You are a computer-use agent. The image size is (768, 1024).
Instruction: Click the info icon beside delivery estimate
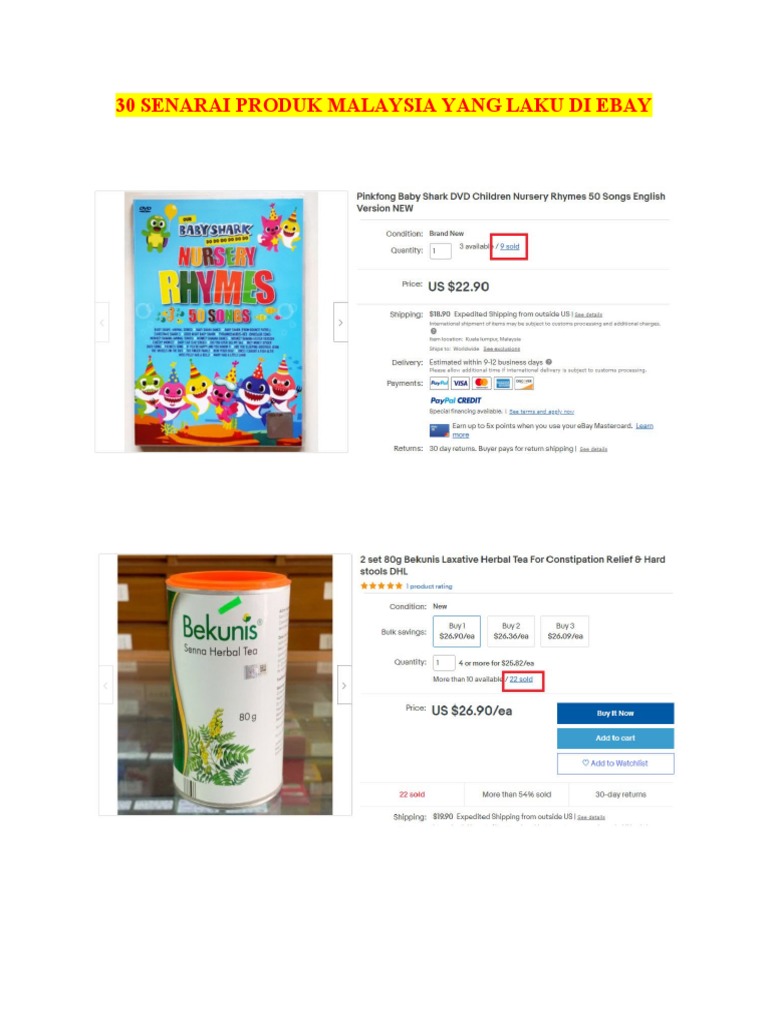[x=549, y=362]
